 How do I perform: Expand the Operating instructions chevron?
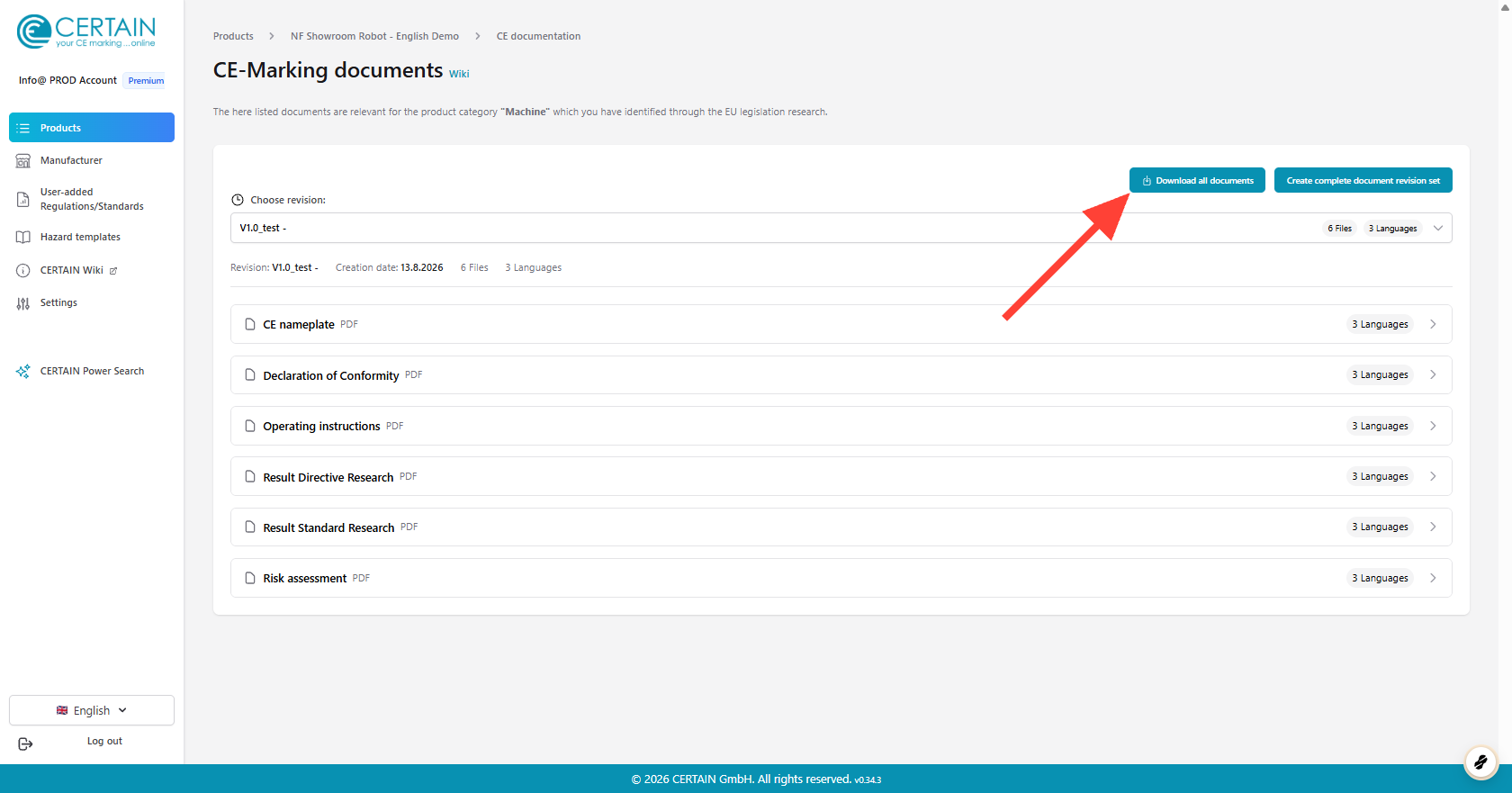point(1433,426)
